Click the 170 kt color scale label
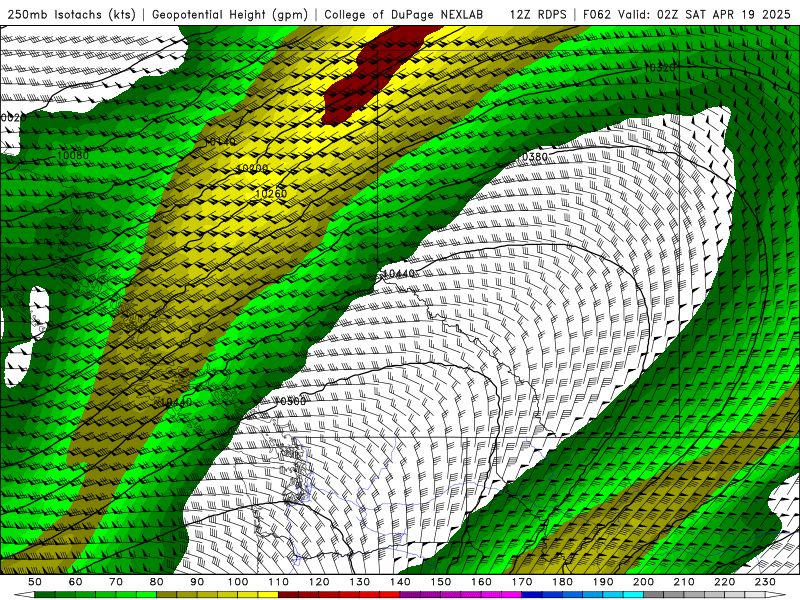The image size is (800, 600). pos(522,582)
